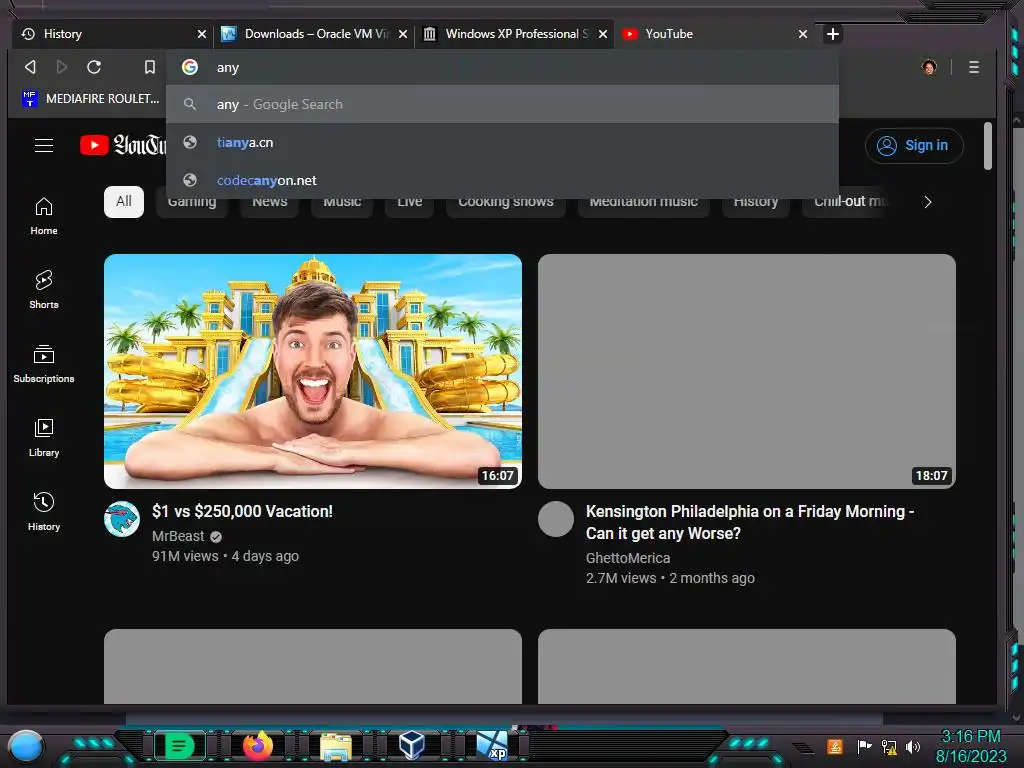
Task: Open the Kensington Philadelphia video thumbnail
Action: [746, 371]
